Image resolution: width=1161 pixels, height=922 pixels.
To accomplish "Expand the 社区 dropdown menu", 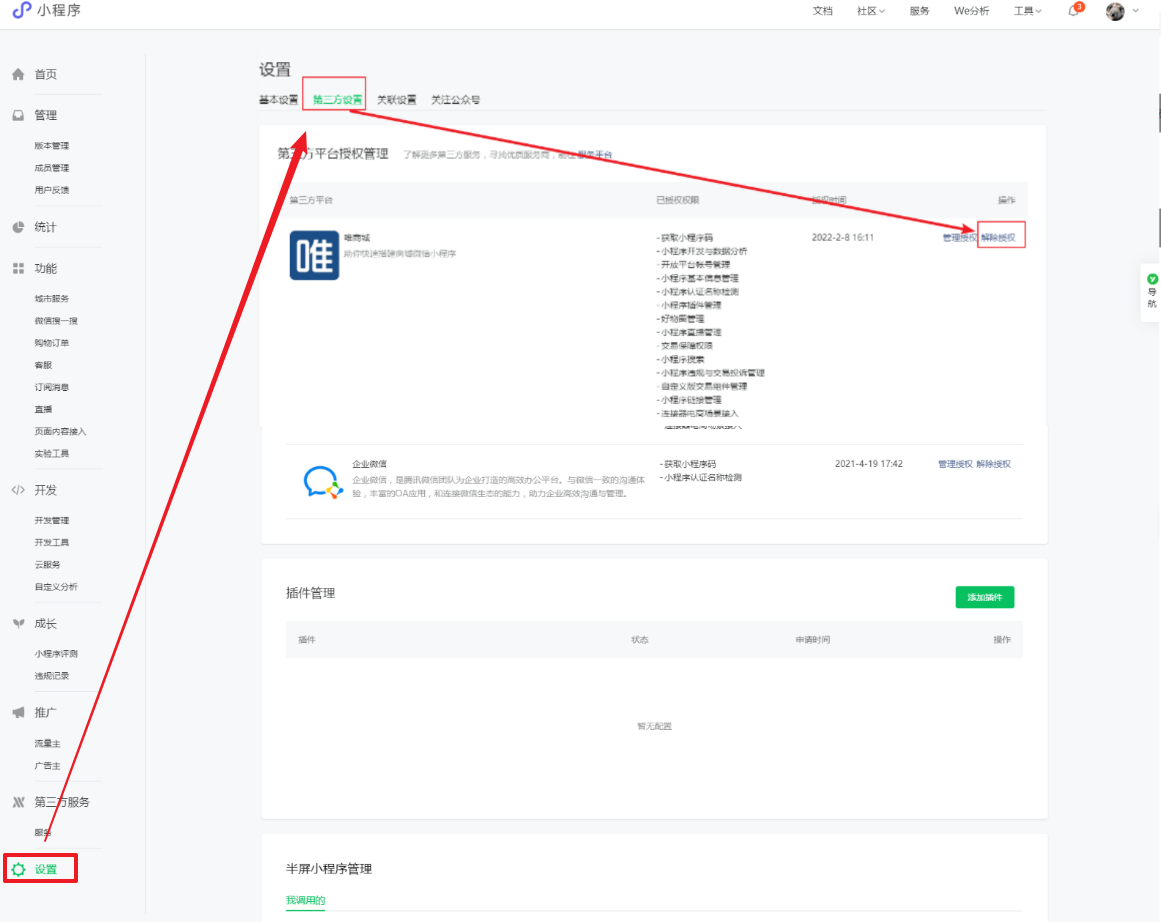I will (x=871, y=11).
